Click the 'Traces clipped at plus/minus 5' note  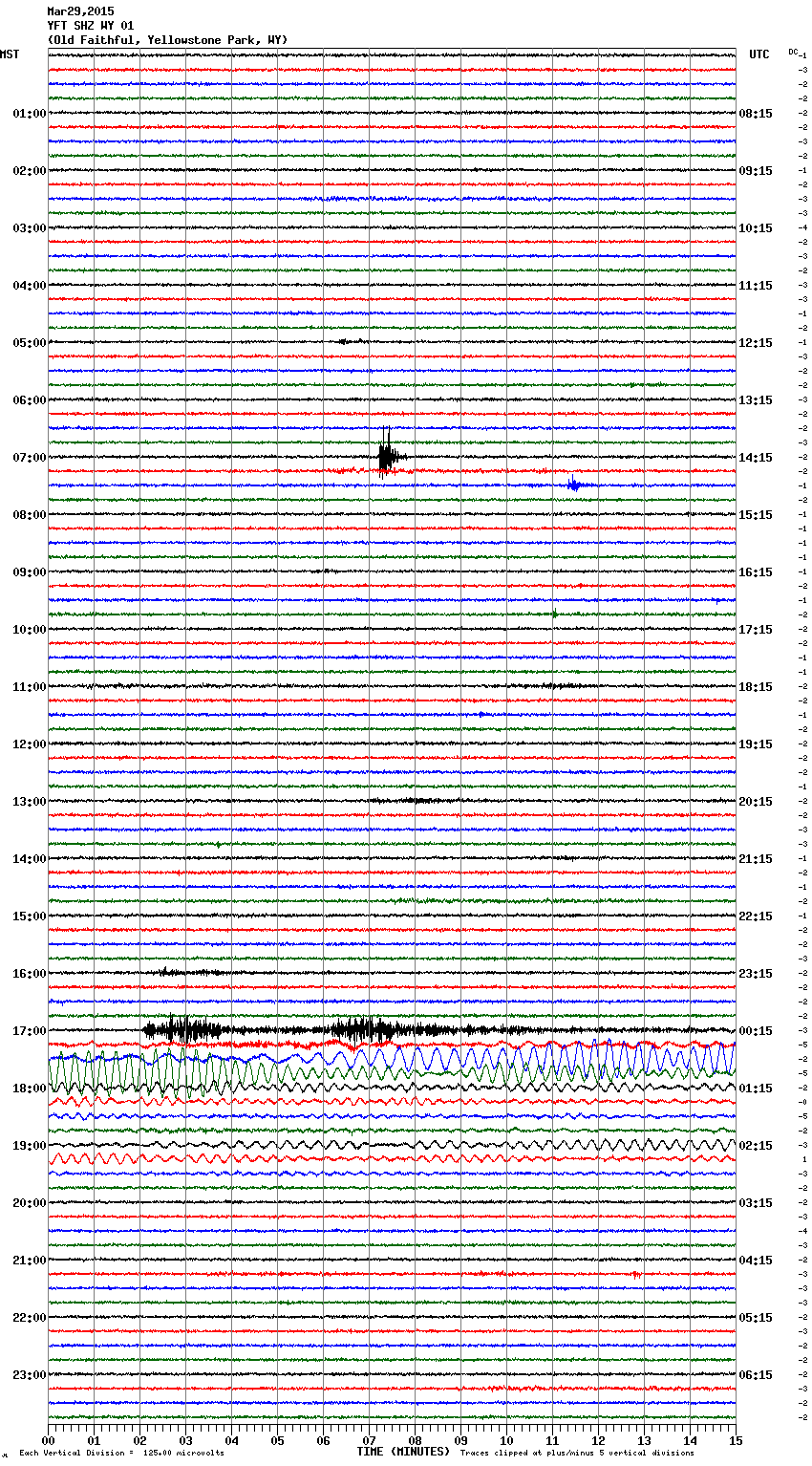(577, 1454)
